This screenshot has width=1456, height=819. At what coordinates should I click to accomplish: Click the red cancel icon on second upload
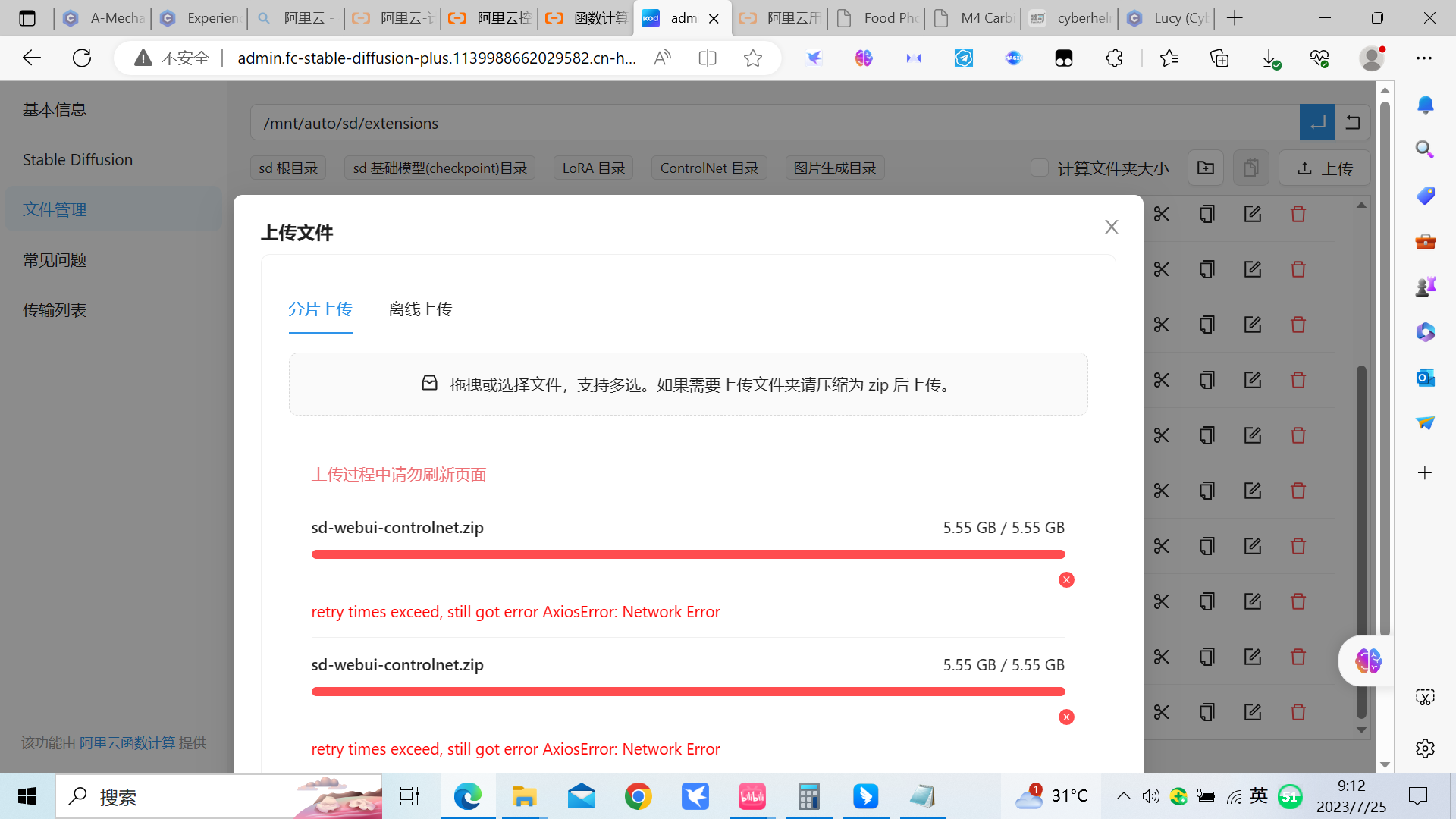[x=1066, y=717]
